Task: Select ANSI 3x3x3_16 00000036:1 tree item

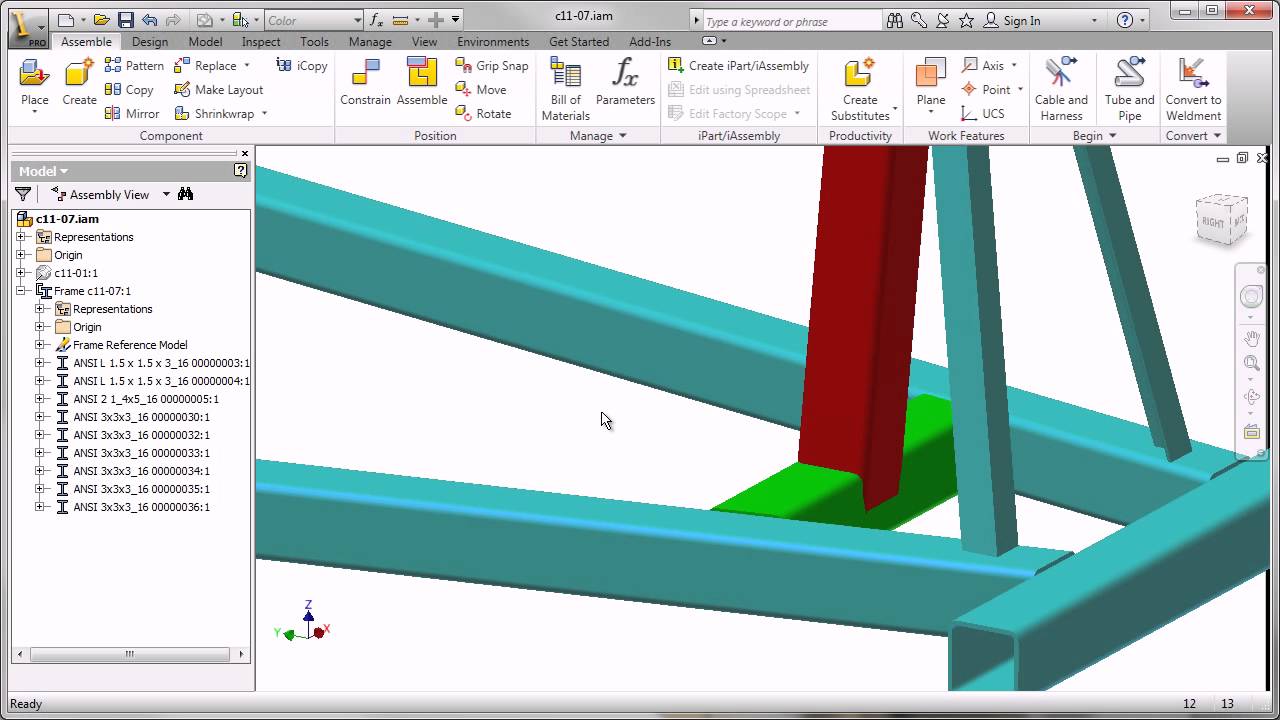Action: point(141,507)
